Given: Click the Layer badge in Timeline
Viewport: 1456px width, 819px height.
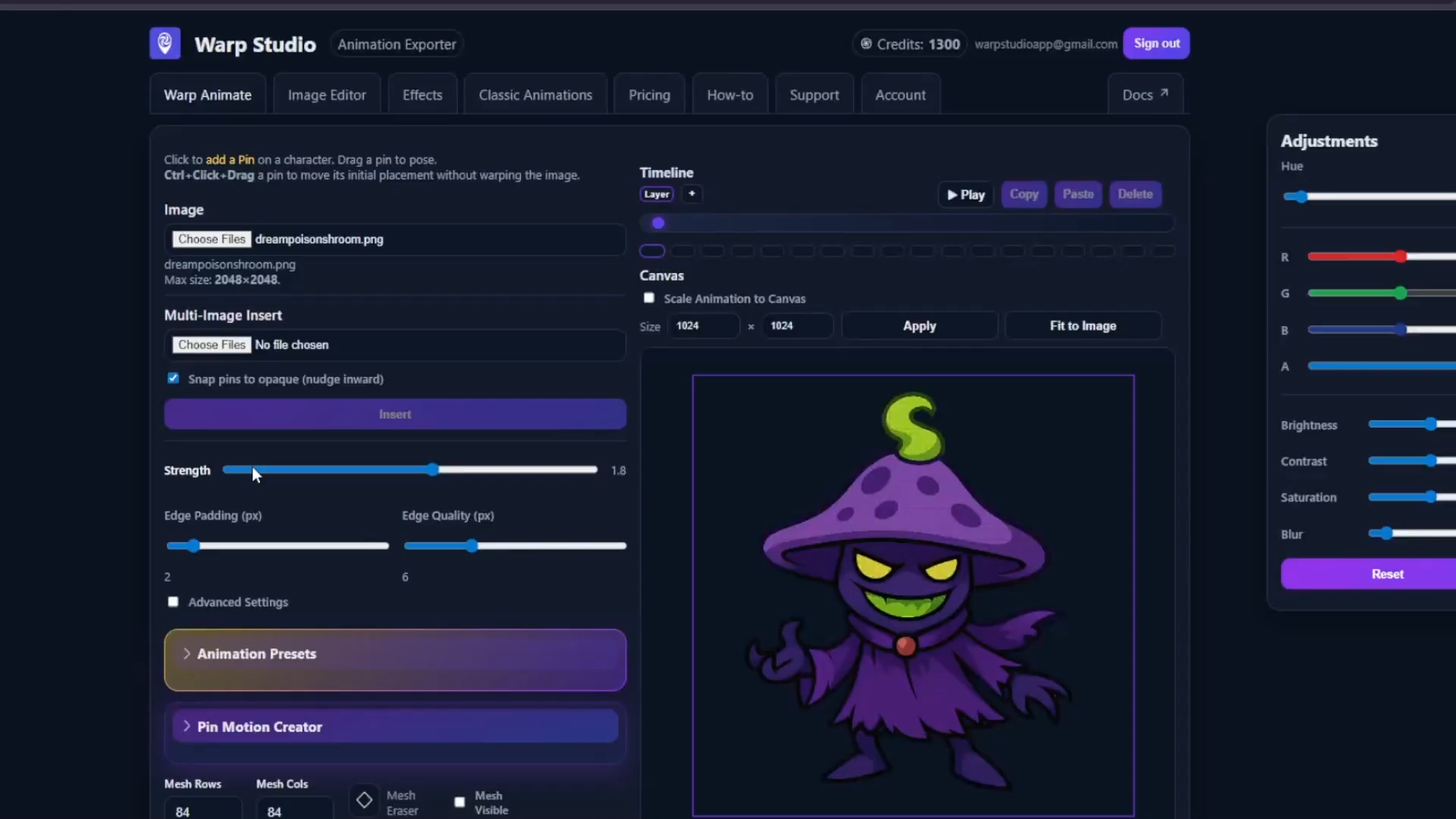Looking at the screenshot, I should 656,194.
